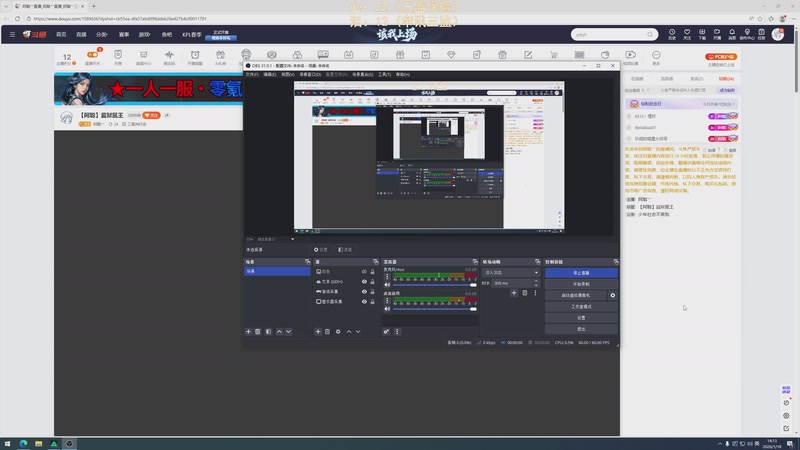This screenshot has height=450, width=800.
Task: Open Windows Start menu
Action: coord(7,444)
